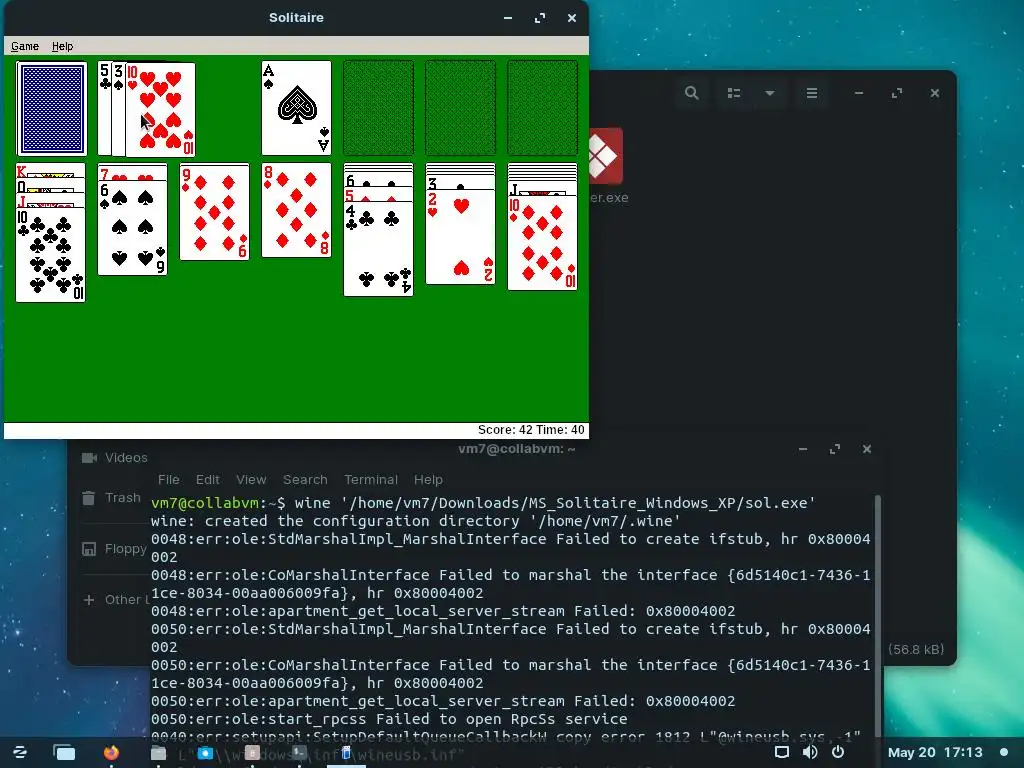Open Videos in the file manager sidebar
The image size is (1024, 768).
(x=115, y=458)
